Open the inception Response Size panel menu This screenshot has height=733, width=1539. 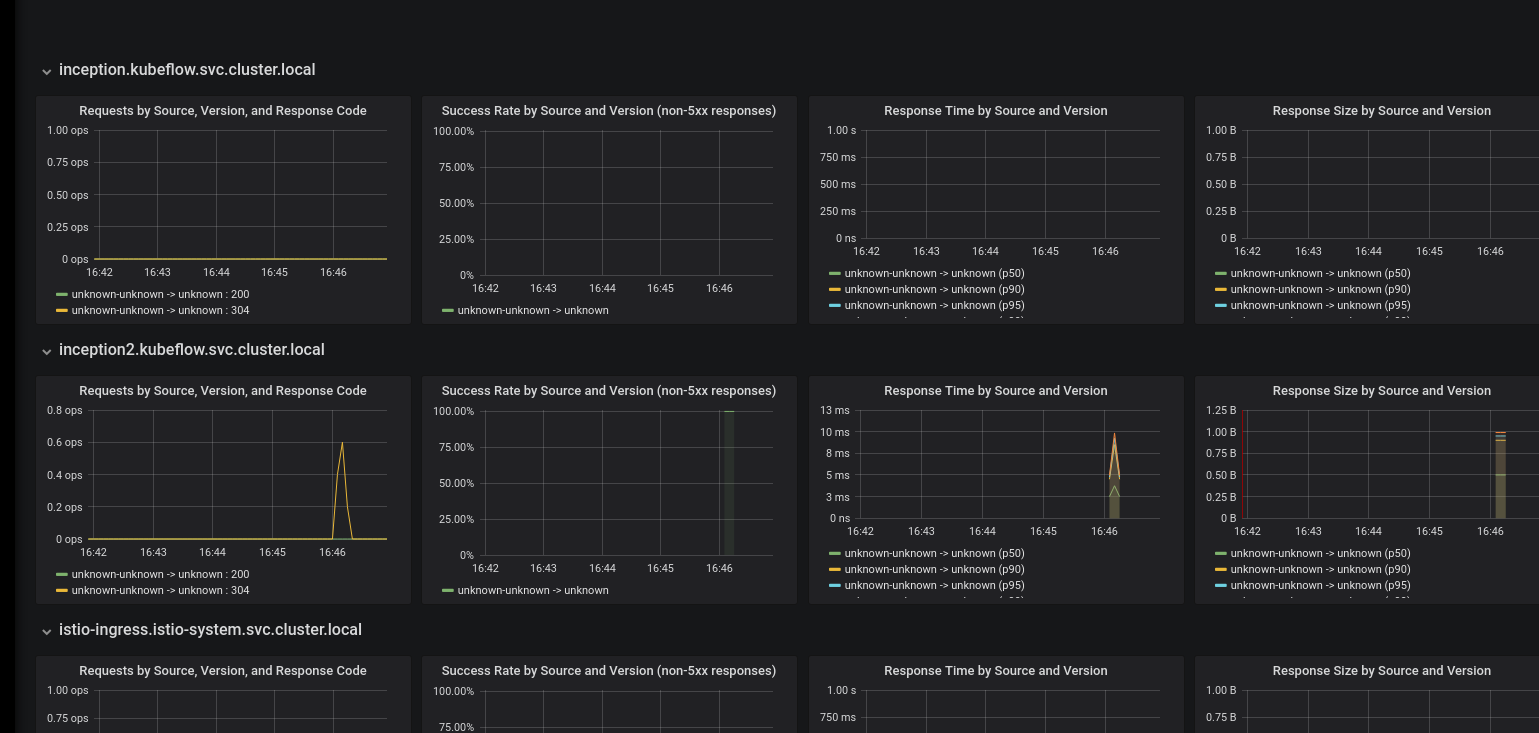pyautogui.click(x=1382, y=111)
